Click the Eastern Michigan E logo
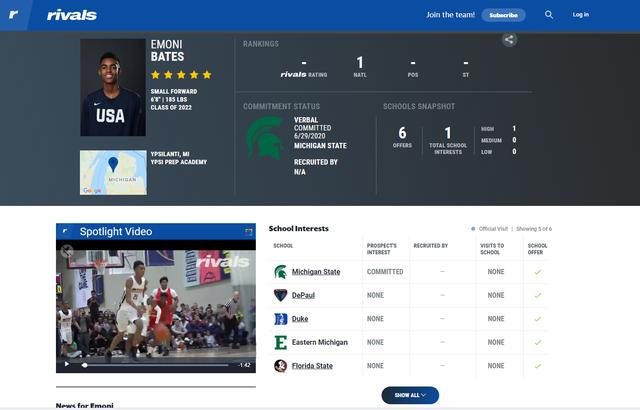The width and height of the screenshot is (640, 410). (x=280, y=342)
